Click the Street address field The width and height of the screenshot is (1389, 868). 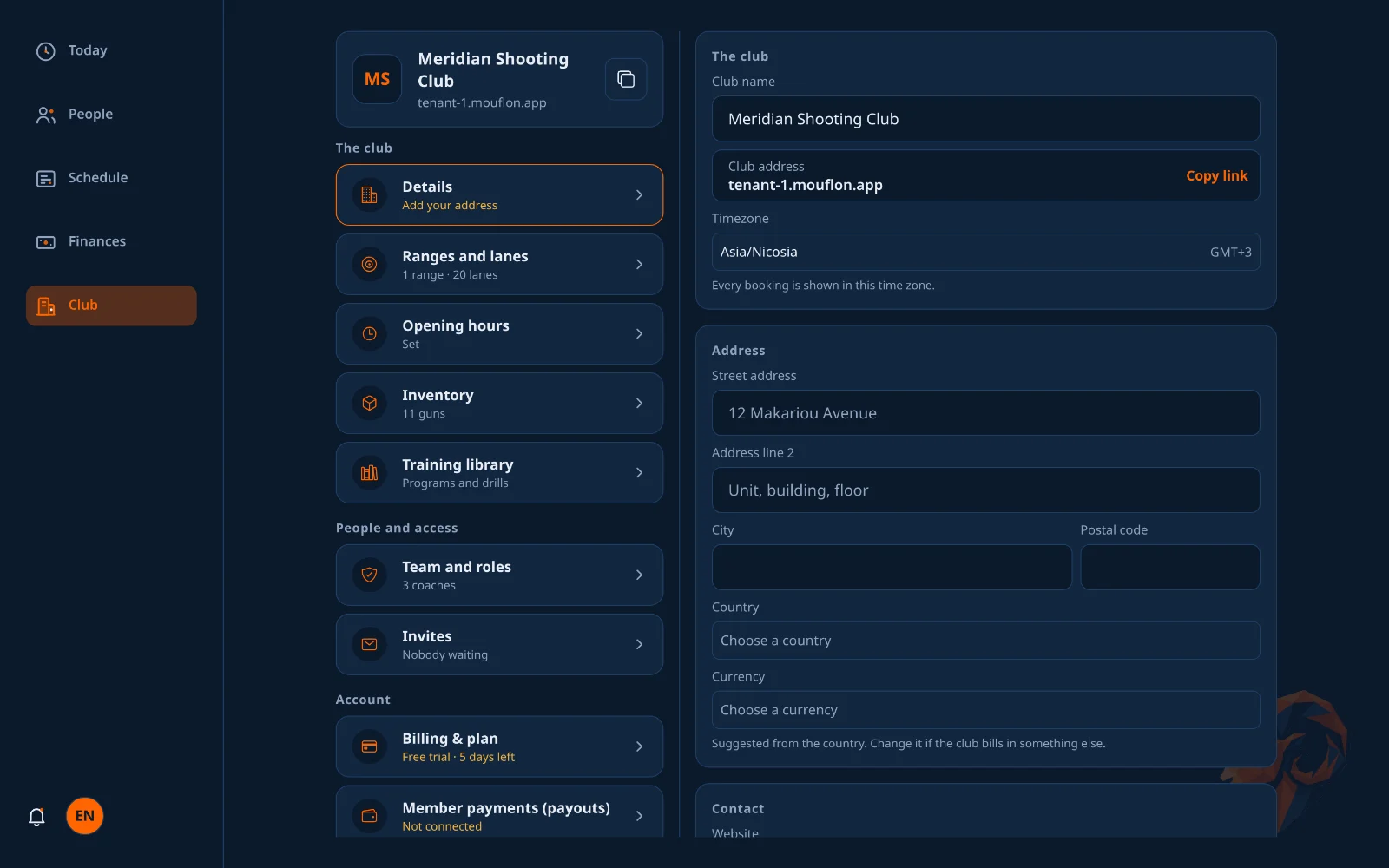985,413
